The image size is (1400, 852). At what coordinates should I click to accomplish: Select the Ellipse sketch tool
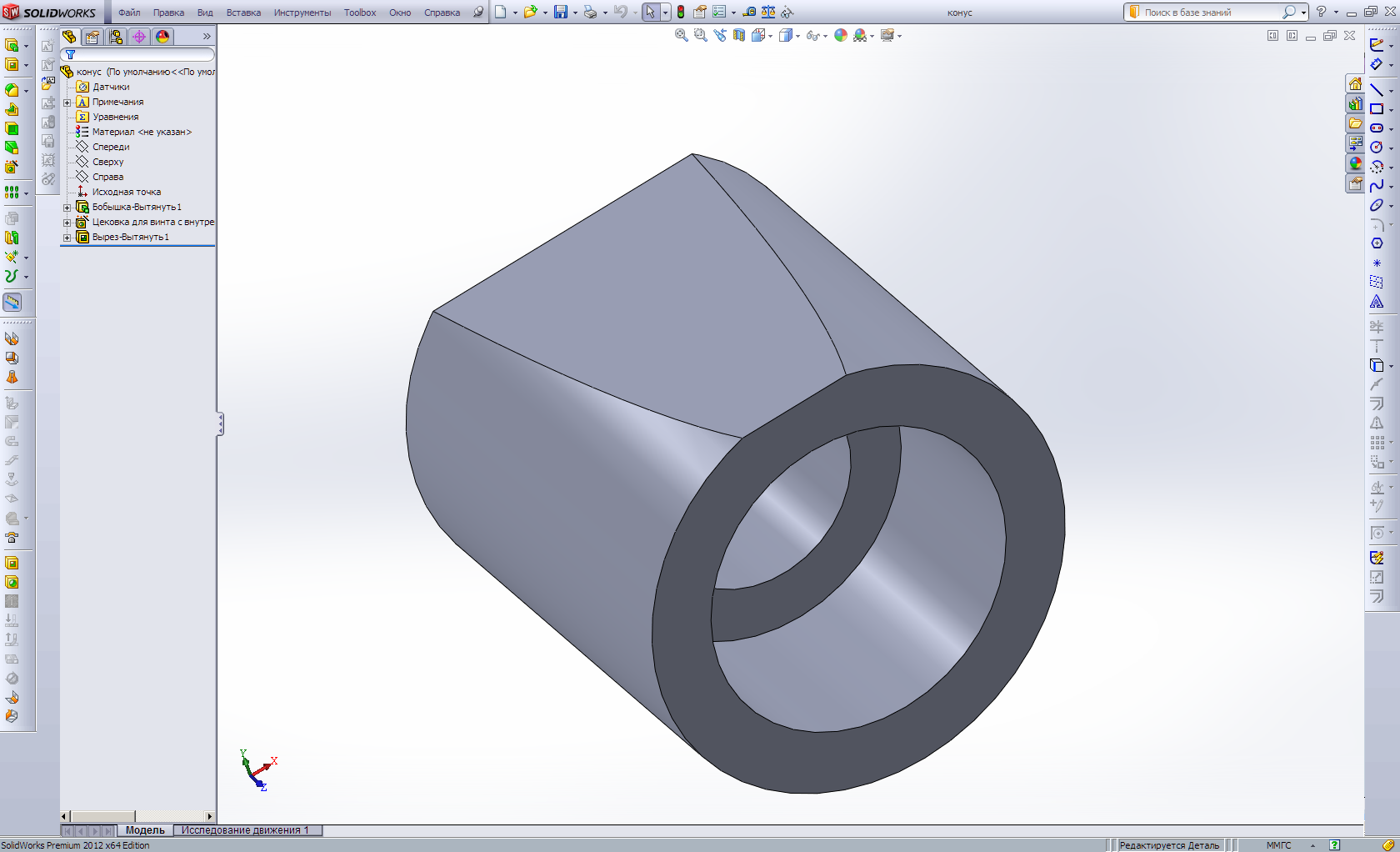click(1377, 205)
